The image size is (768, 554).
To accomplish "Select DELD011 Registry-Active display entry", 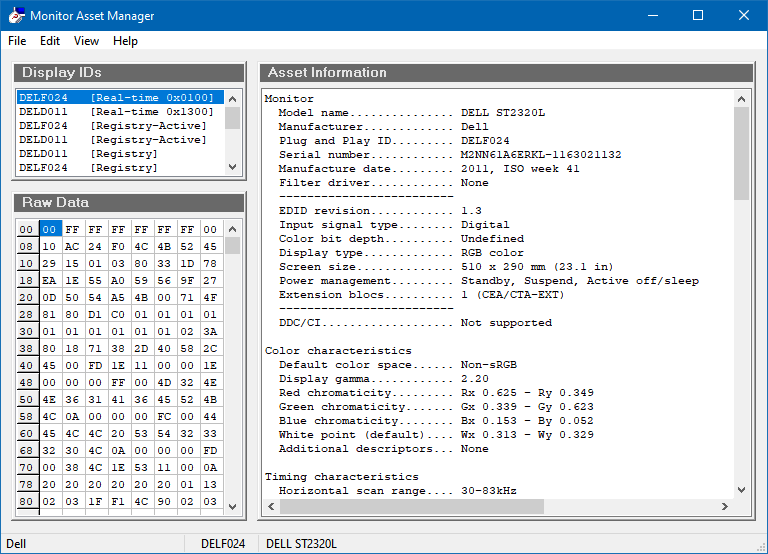I will (120, 140).
